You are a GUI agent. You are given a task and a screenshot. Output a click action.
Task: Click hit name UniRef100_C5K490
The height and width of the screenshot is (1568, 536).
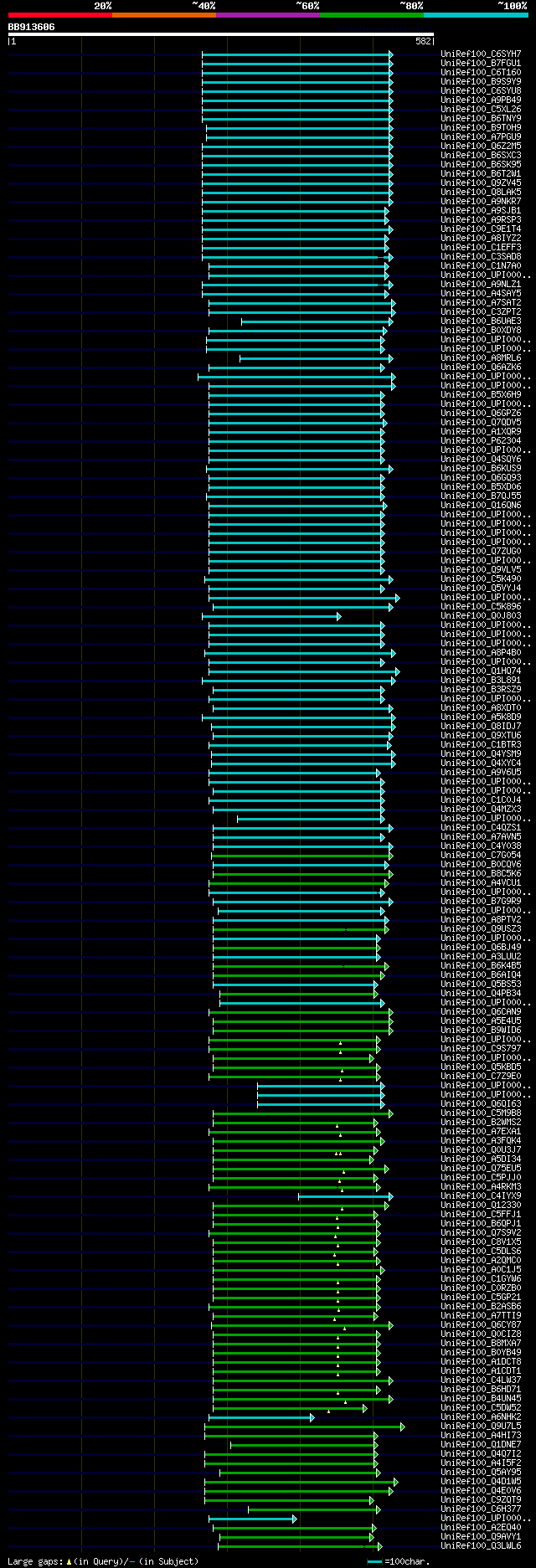coord(481,579)
